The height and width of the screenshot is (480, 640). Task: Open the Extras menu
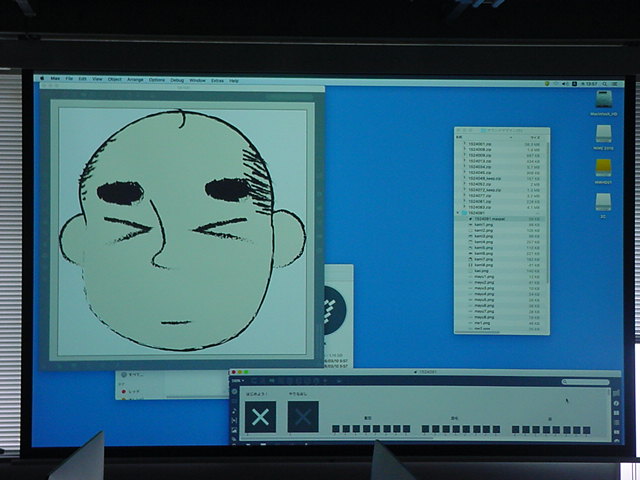pos(218,81)
